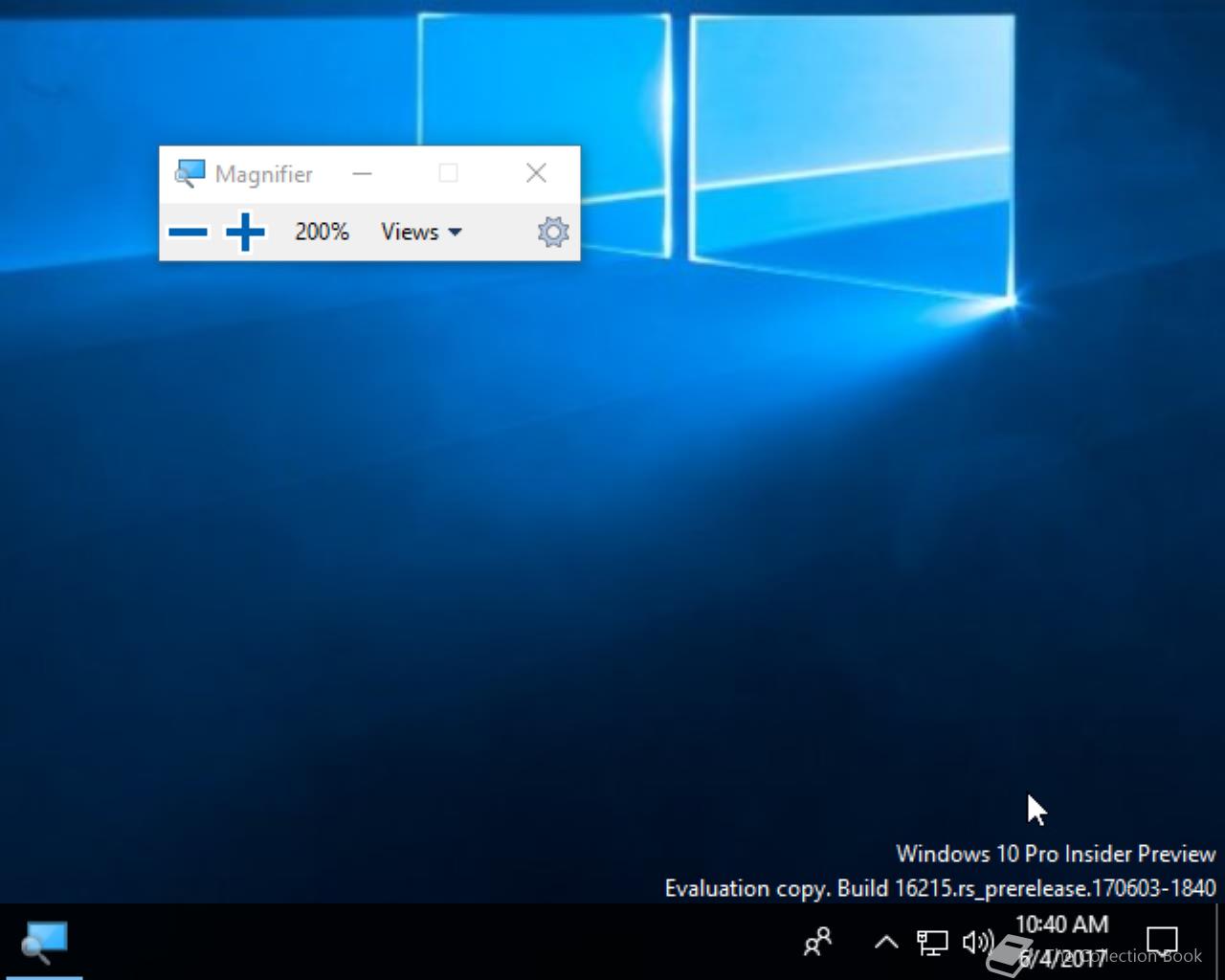Click the disabled maximize button of Magnifier
This screenshot has width=1225, height=980.
(448, 173)
